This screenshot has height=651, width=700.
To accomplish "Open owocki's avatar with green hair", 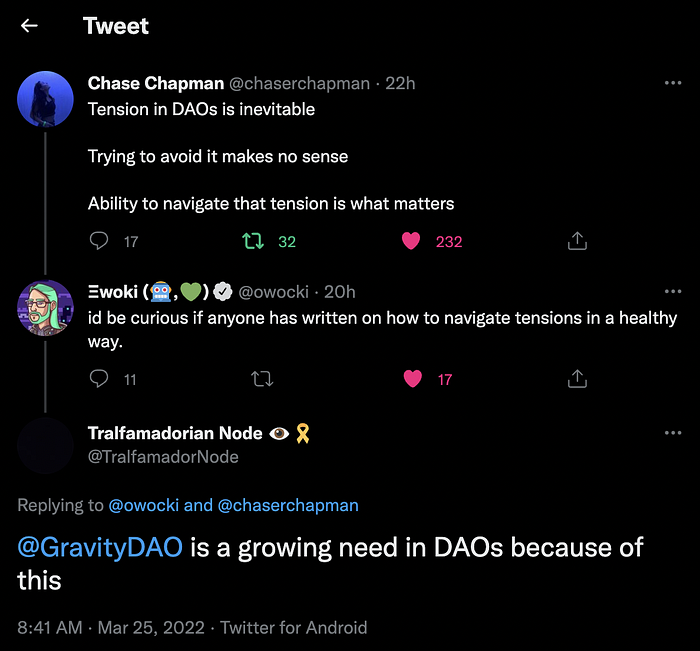I will pos(45,308).
